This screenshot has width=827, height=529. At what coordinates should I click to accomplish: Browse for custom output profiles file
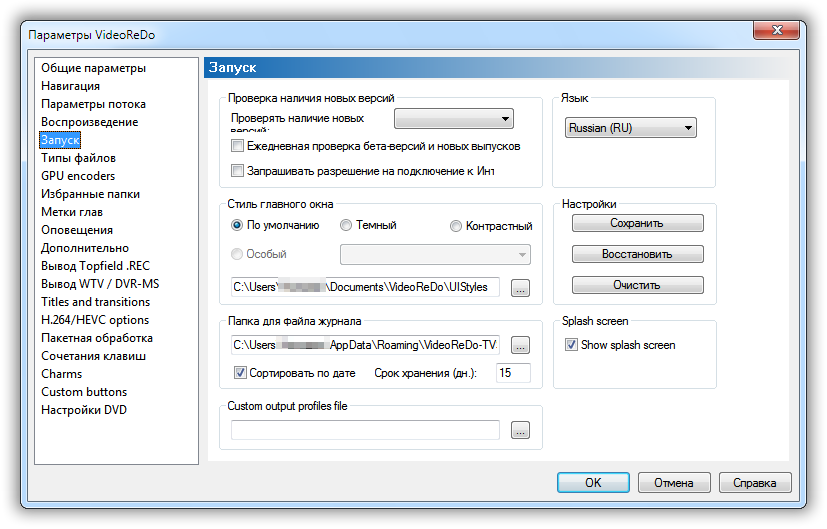coord(521,430)
